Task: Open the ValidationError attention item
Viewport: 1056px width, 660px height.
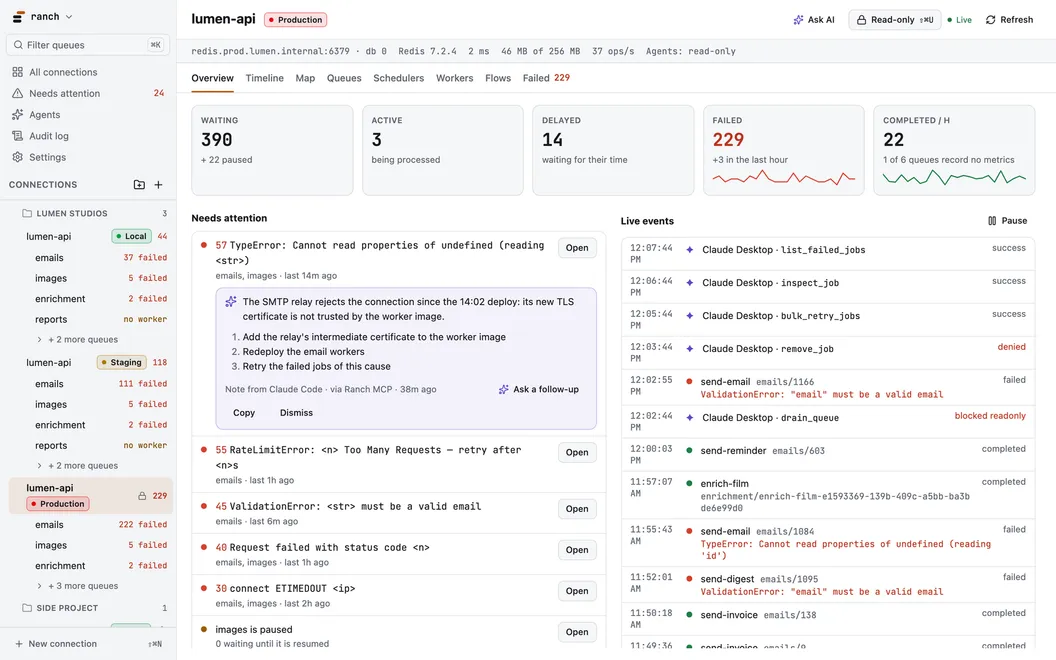Action: coord(576,509)
